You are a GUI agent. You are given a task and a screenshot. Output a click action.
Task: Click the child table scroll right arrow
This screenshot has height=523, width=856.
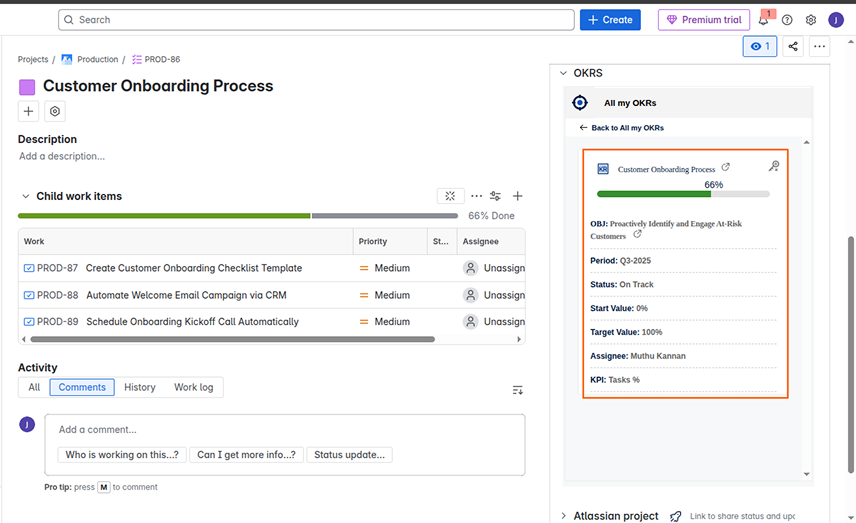(x=519, y=340)
